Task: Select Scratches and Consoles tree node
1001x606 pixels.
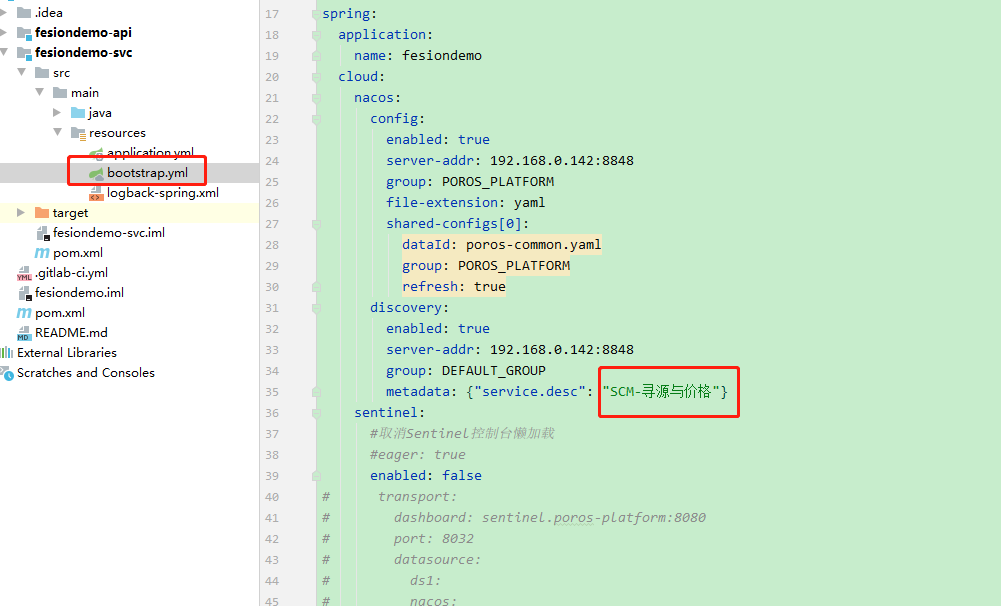Action: point(86,373)
